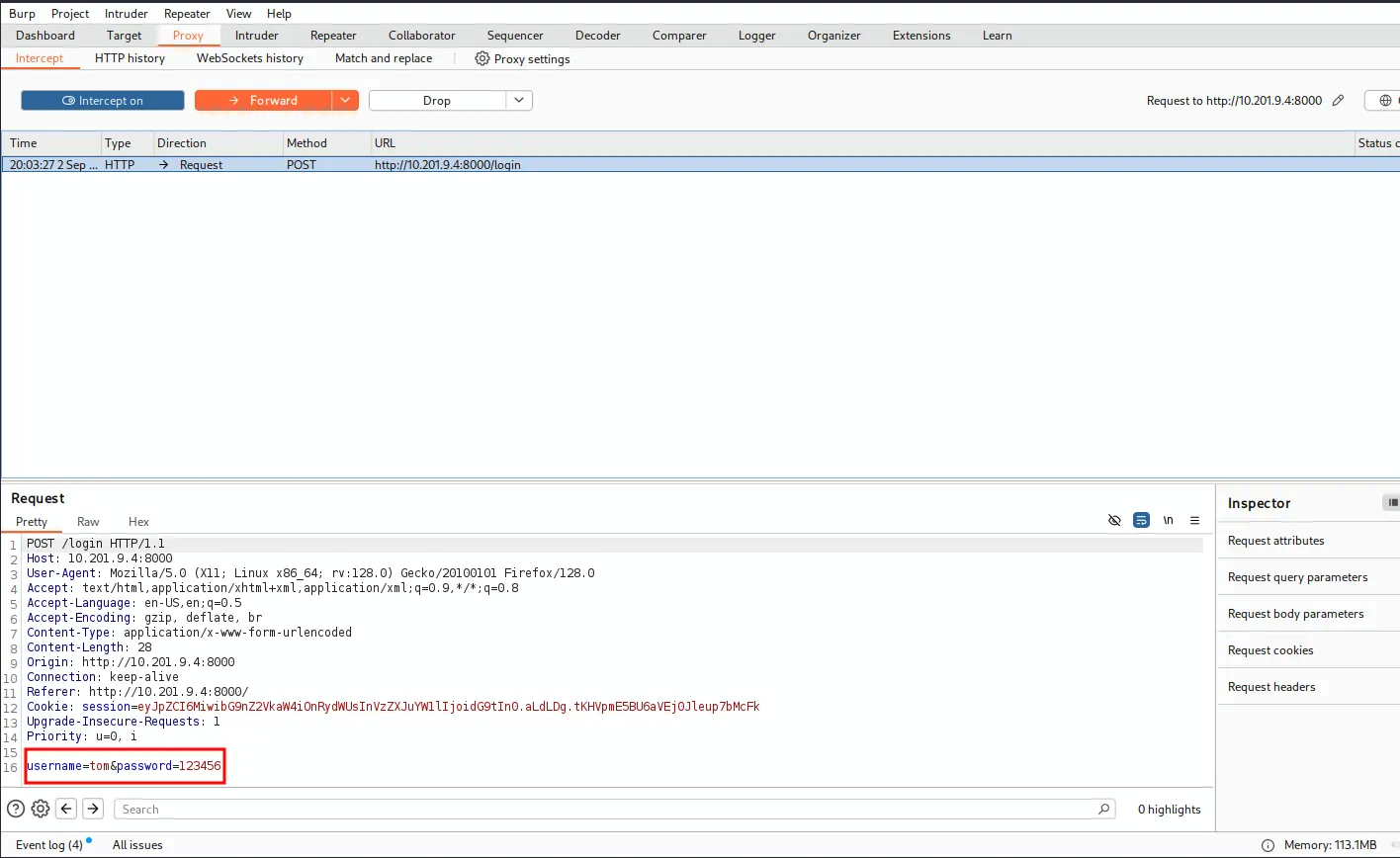Switch to the Decoder tab
Image resolution: width=1400 pixels, height=858 pixels.
(598, 35)
